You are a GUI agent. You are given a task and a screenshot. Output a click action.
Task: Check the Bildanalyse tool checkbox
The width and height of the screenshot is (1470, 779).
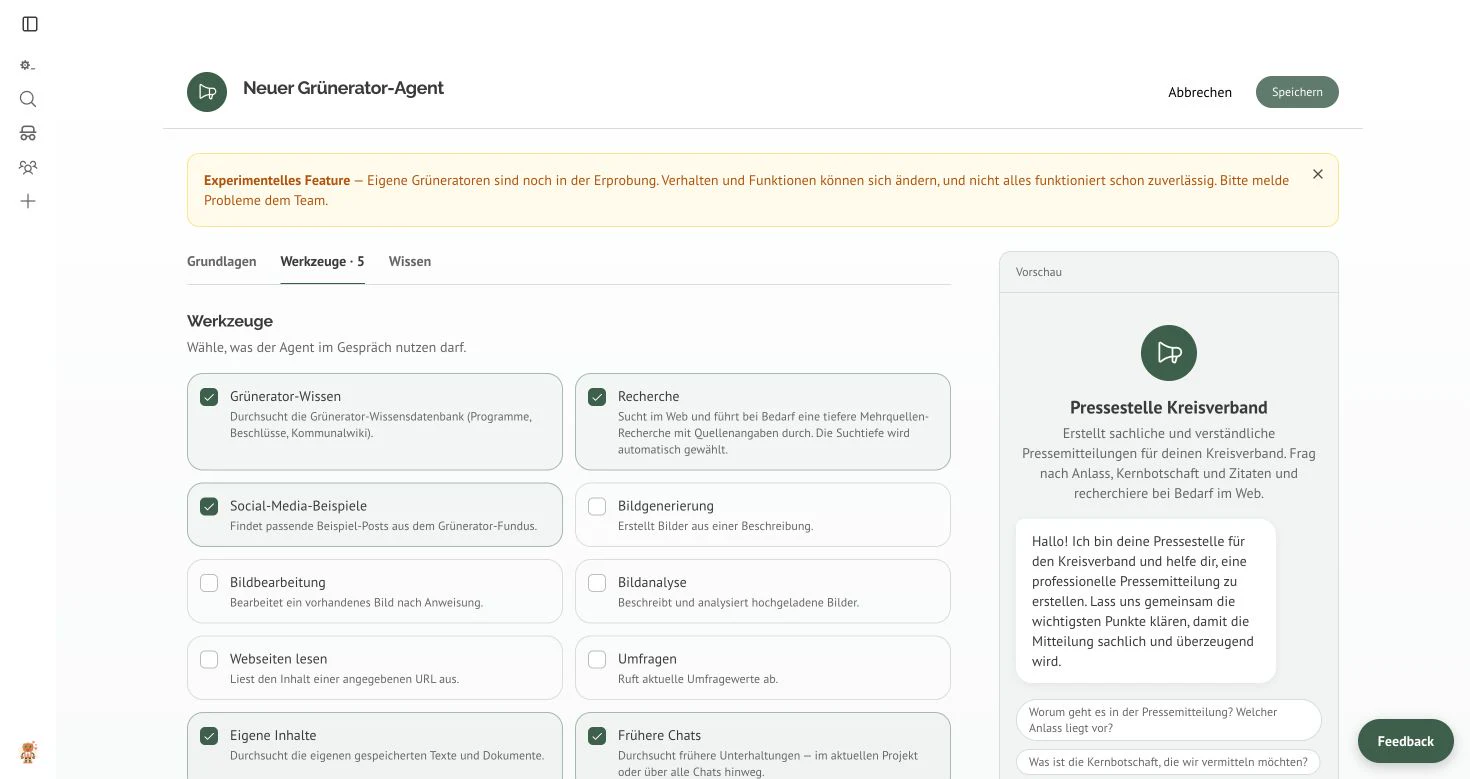(597, 583)
